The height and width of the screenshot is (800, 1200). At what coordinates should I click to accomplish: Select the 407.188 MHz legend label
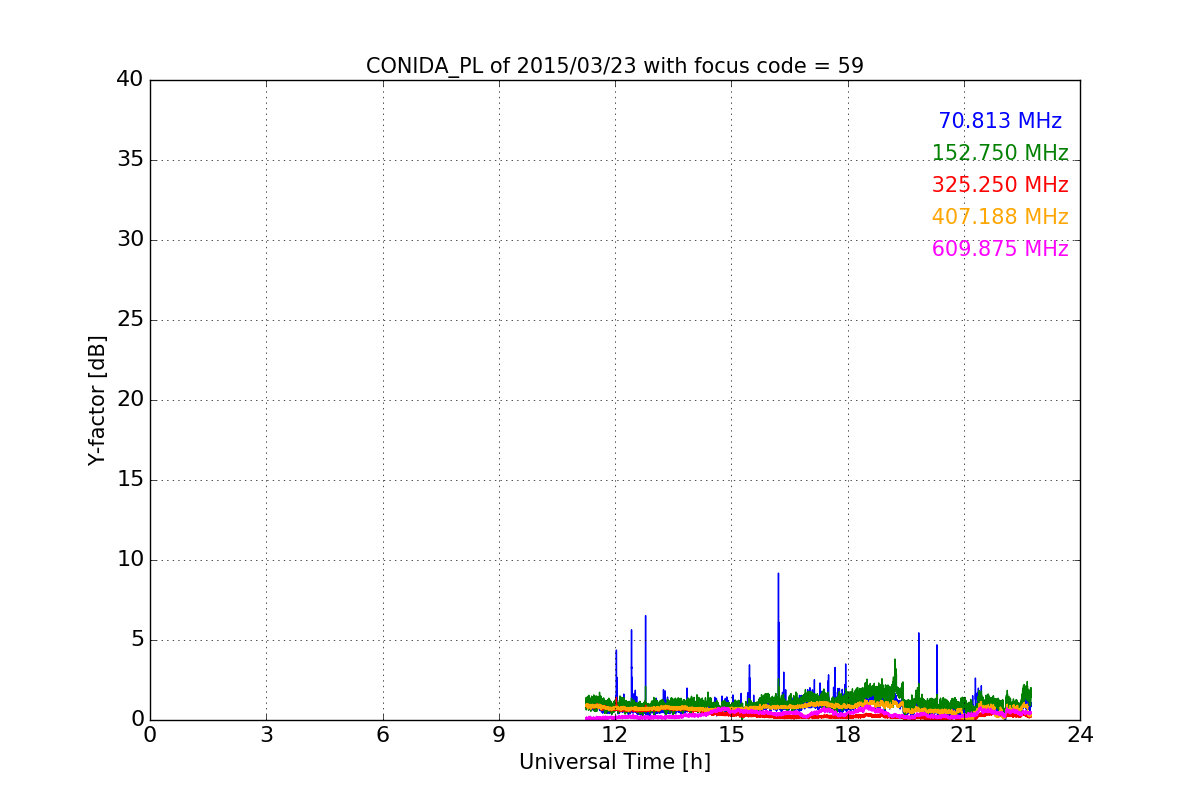pyautogui.click(x=1000, y=217)
